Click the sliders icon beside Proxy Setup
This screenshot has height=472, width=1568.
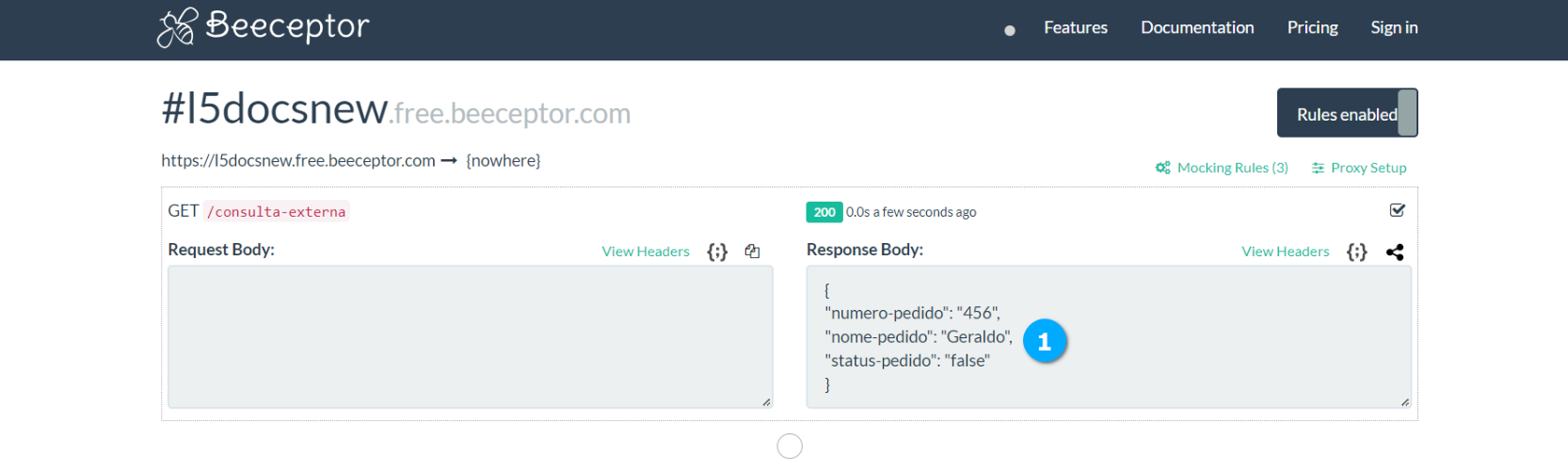point(1318,168)
